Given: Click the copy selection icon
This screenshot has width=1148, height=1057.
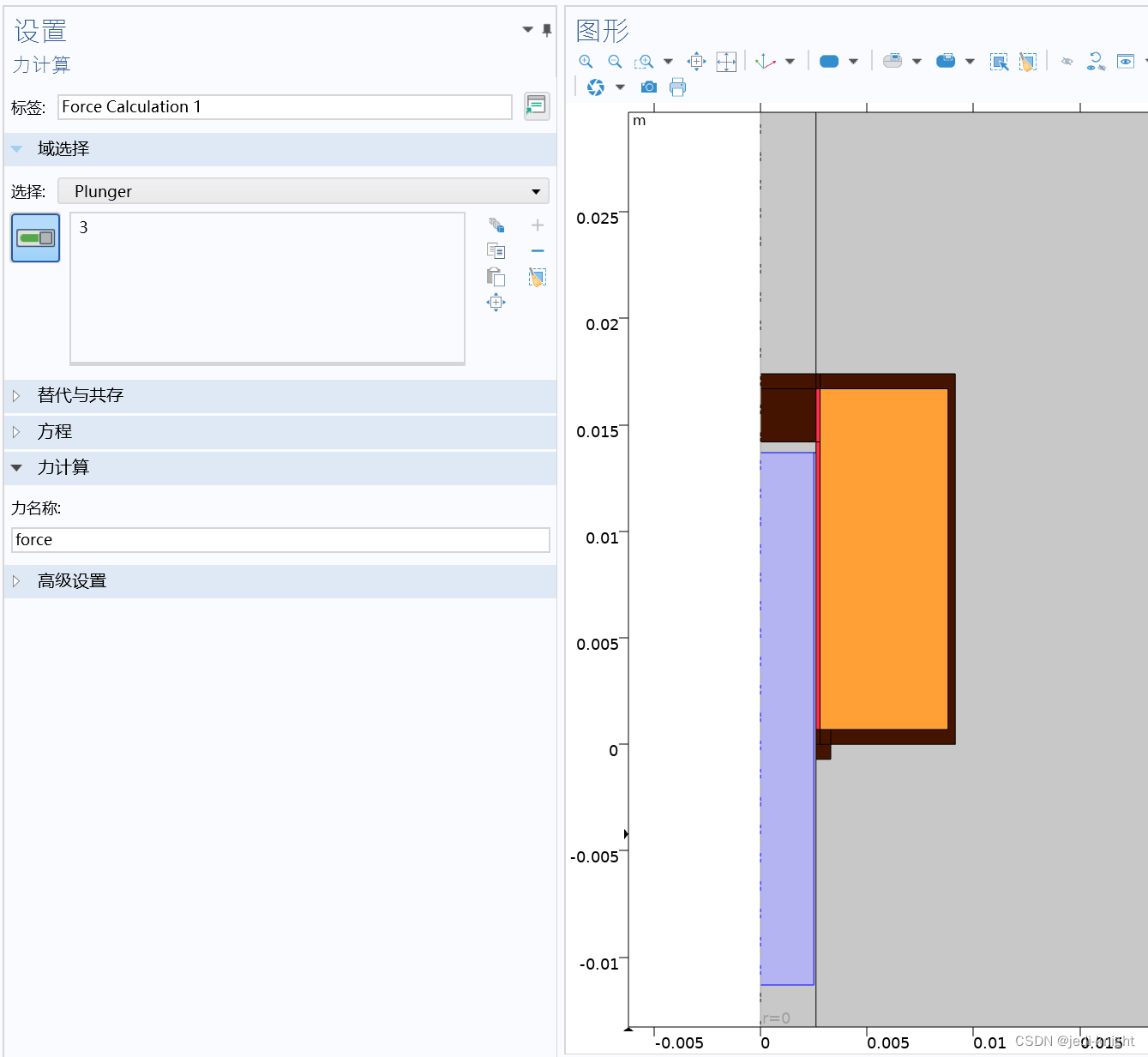Looking at the screenshot, I should 496,251.
